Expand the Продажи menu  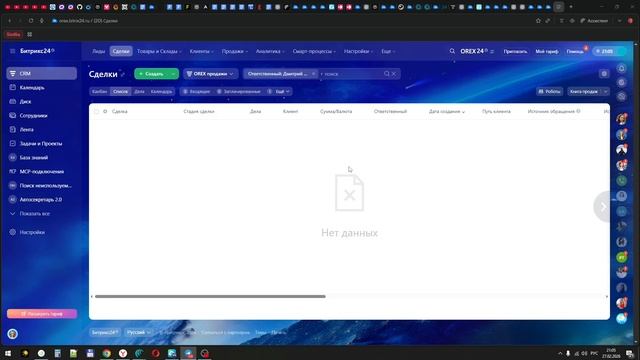coord(235,51)
